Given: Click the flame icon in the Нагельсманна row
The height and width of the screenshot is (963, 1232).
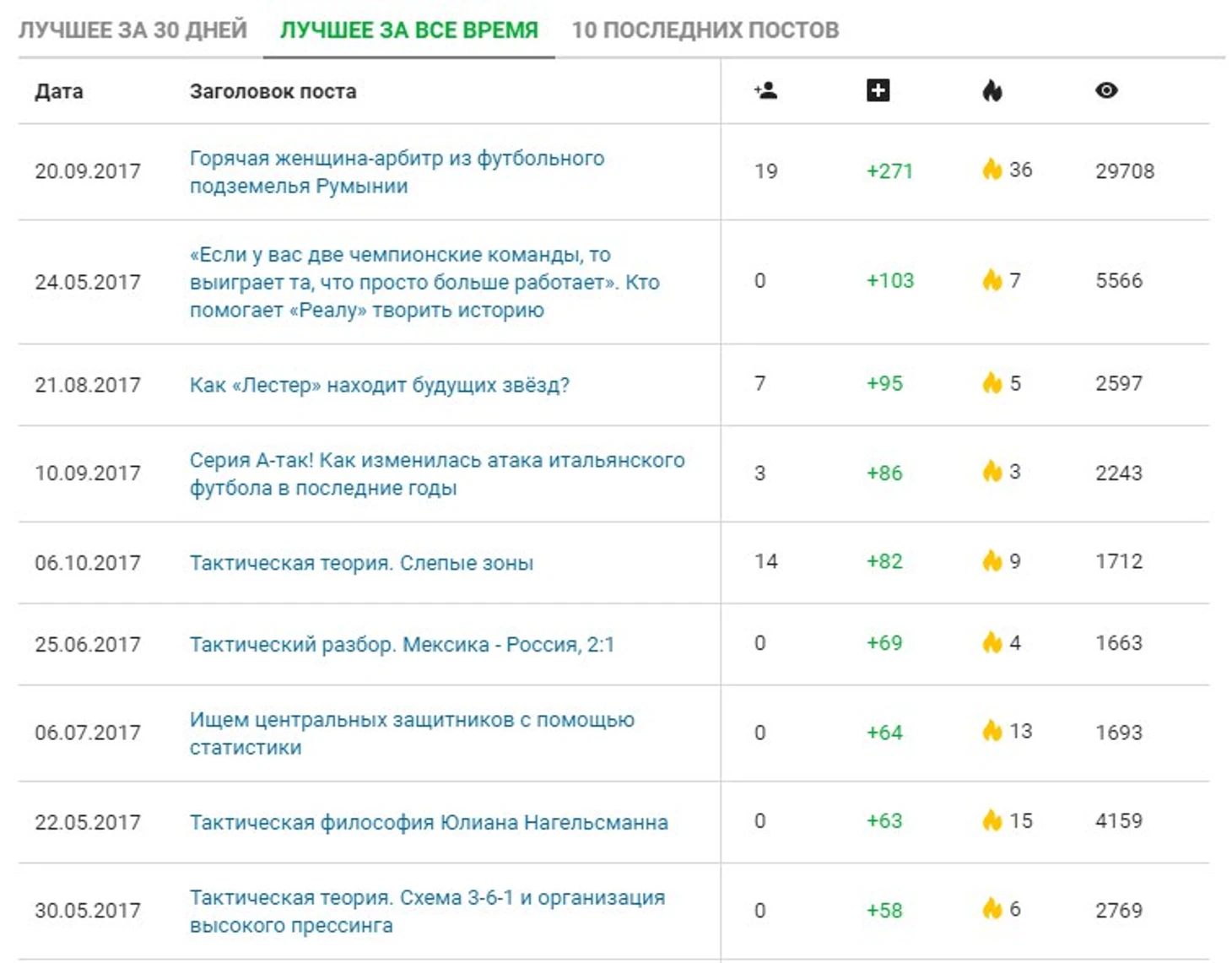Looking at the screenshot, I should click(992, 820).
